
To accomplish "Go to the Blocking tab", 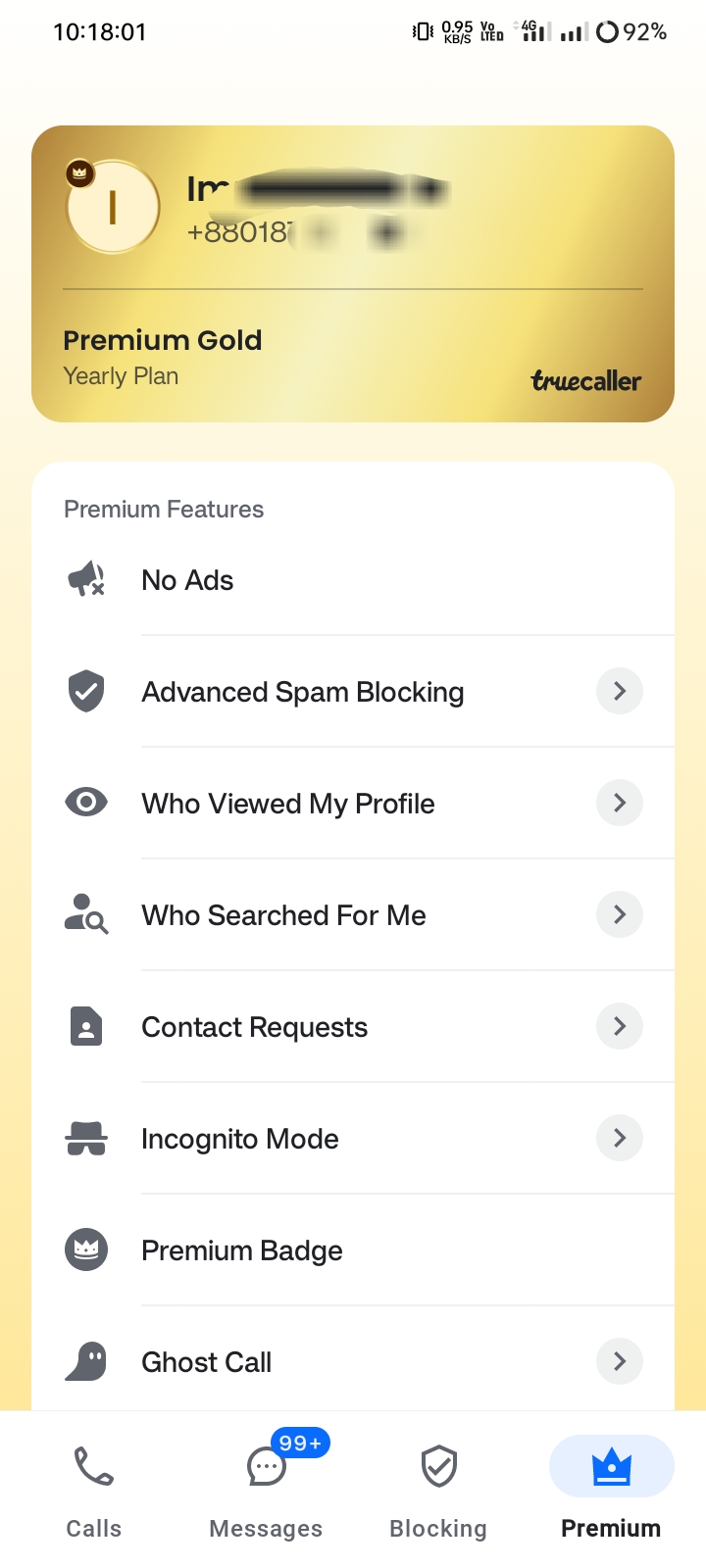I will click(438, 1490).
